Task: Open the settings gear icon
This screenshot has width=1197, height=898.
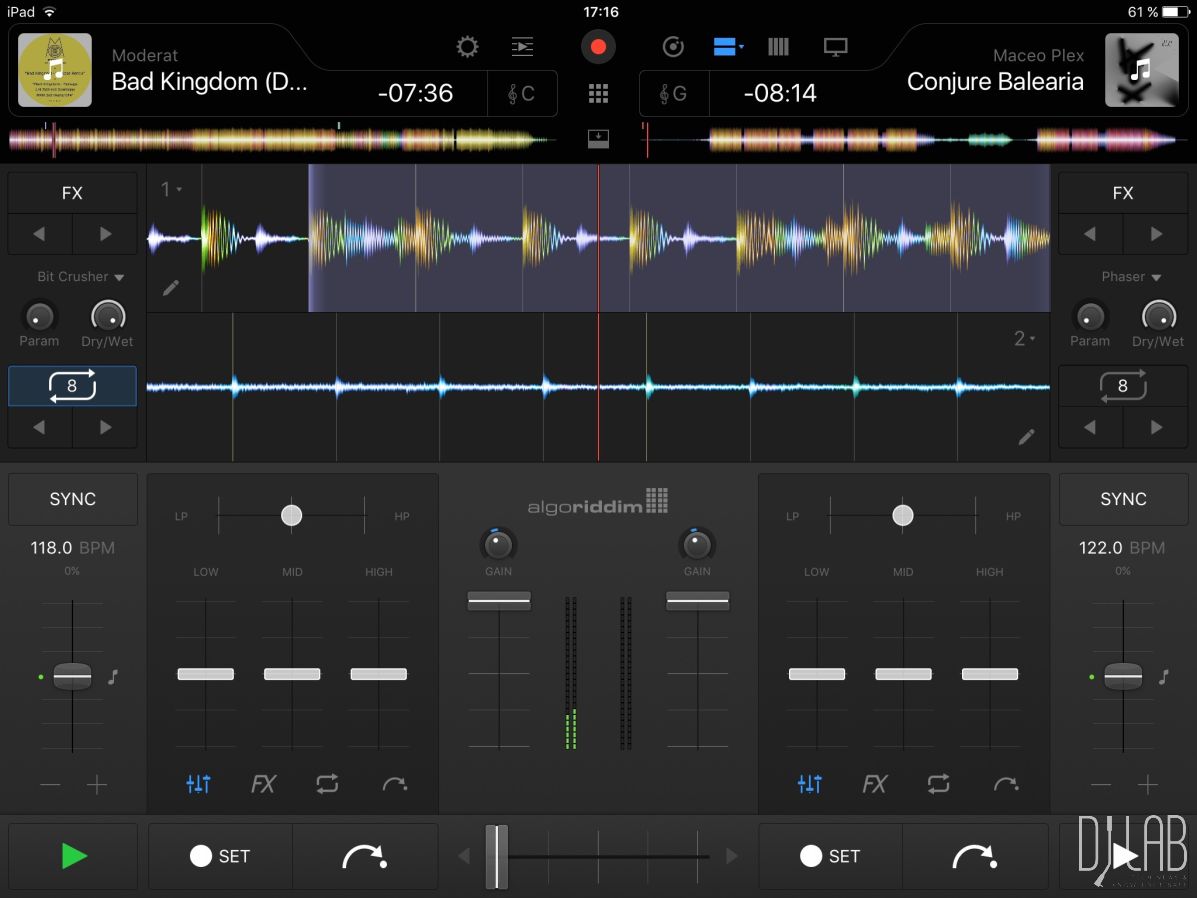Action: click(466, 46)
